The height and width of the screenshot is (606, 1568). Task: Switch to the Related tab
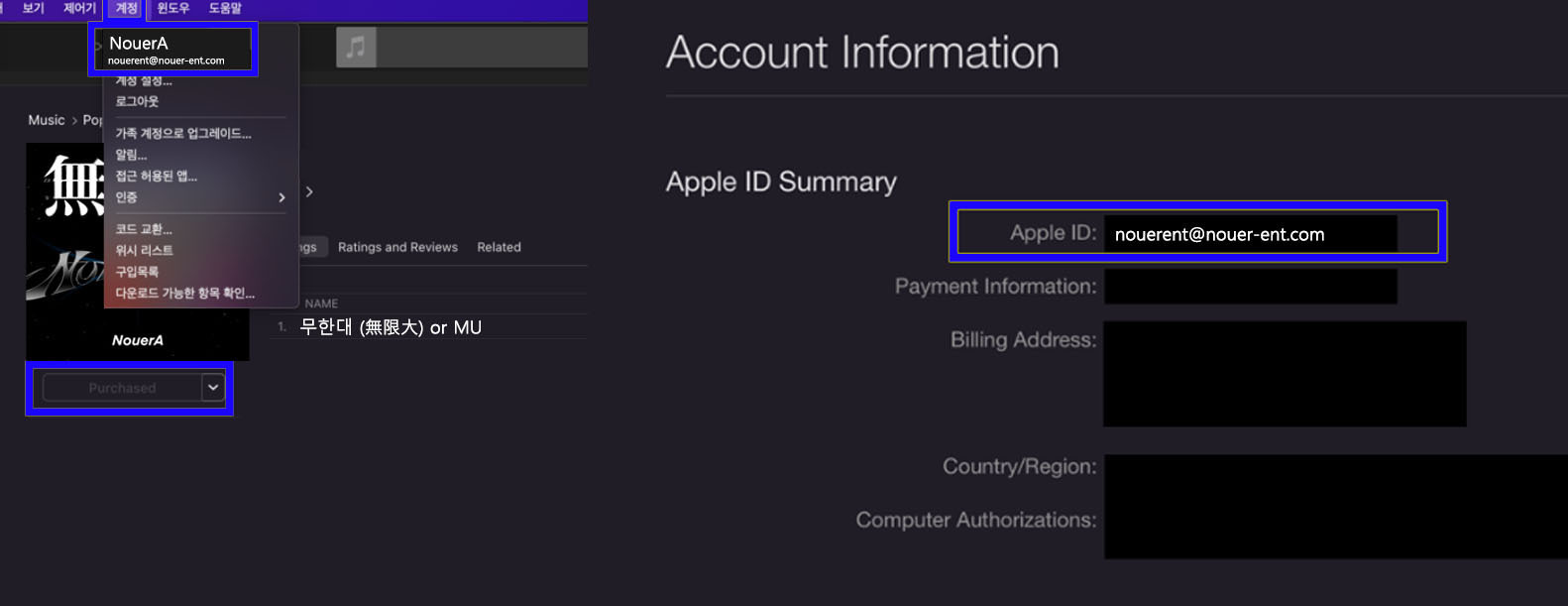(499, 247)
